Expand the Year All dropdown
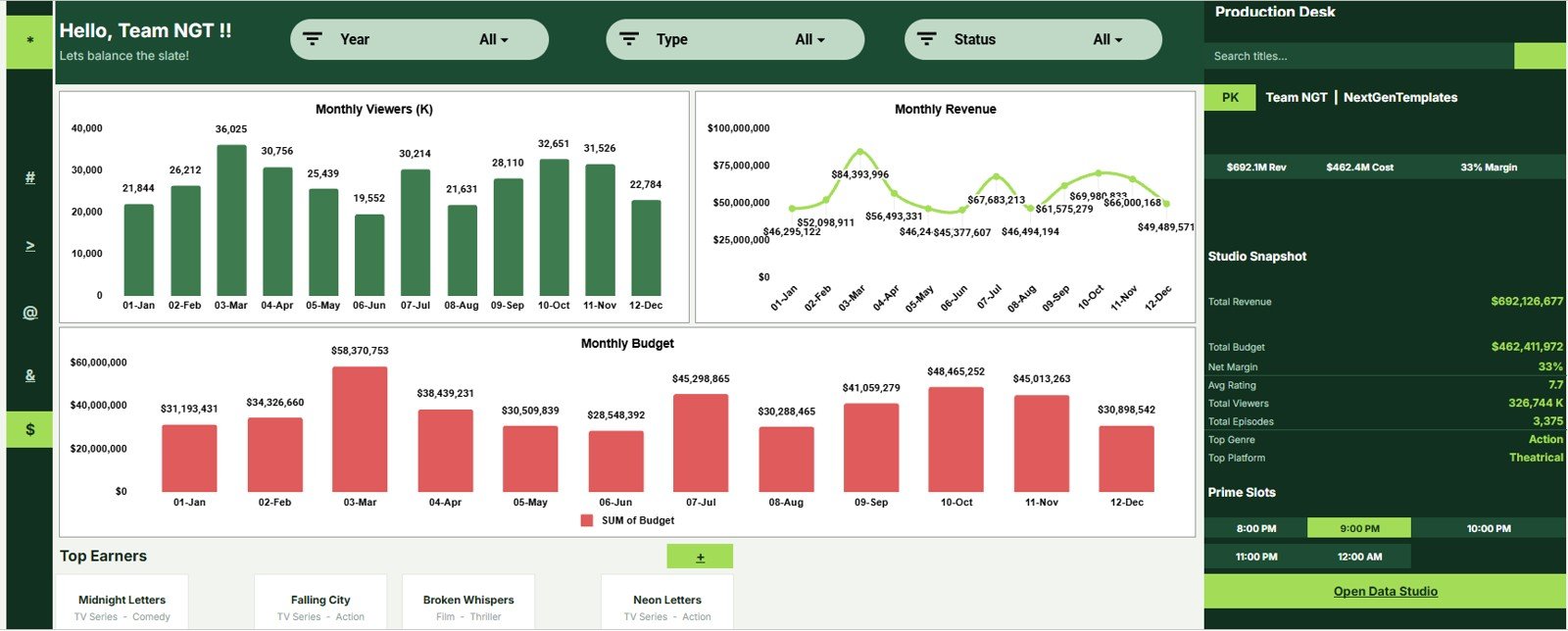 click(494, 39)
